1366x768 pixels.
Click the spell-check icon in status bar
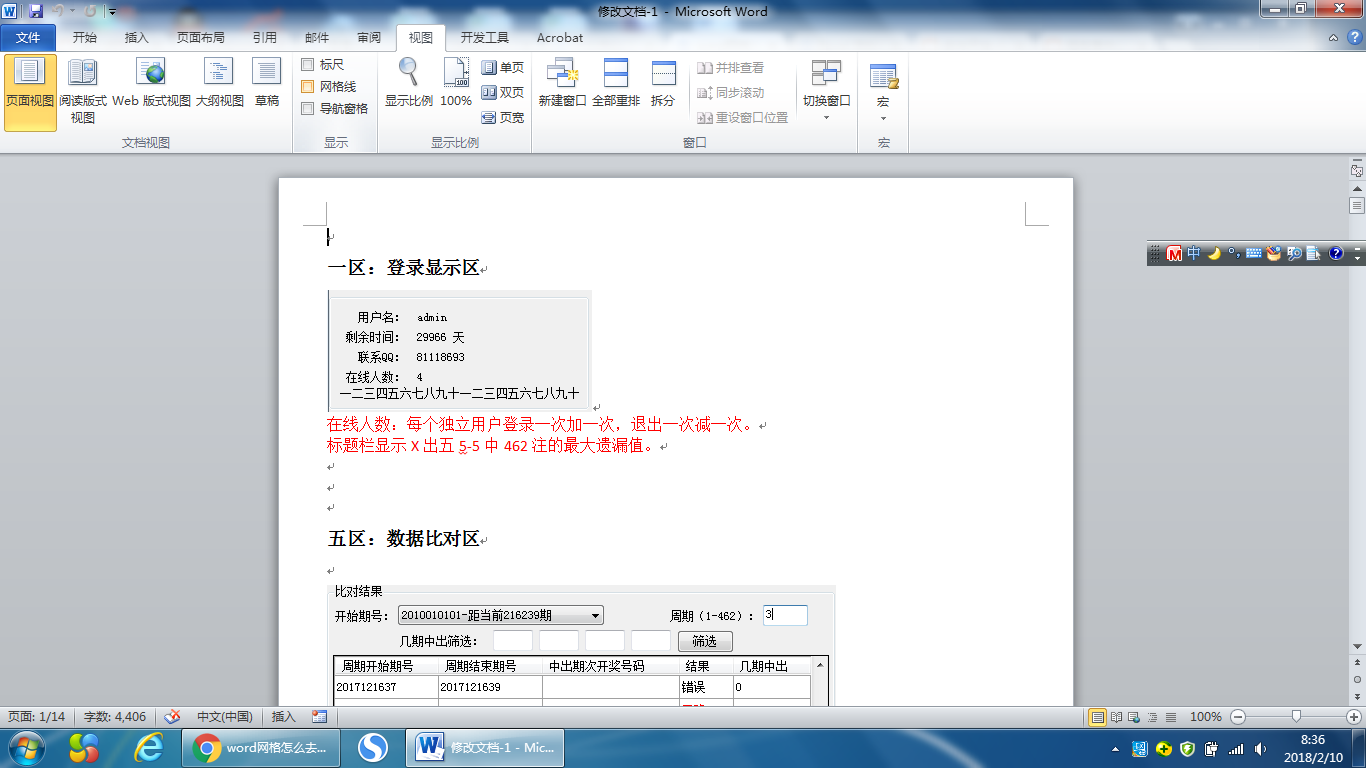point(172,716)
